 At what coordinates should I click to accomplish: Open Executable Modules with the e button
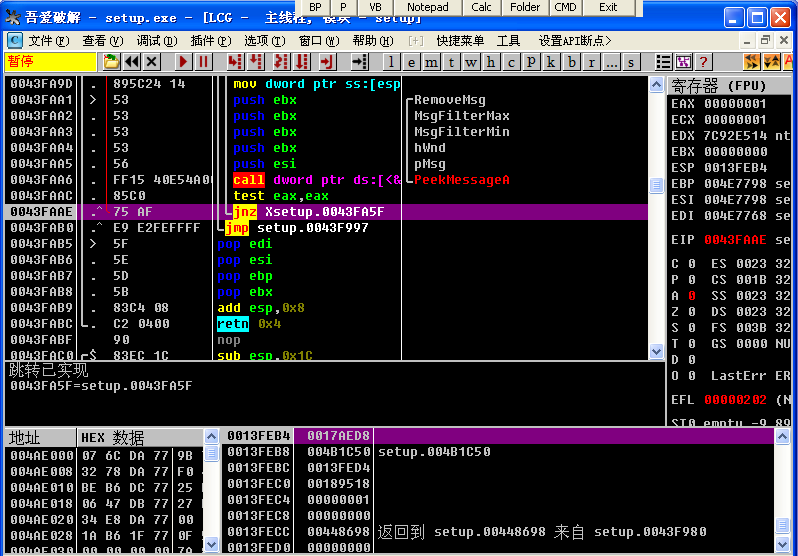(x=411, y=62)
